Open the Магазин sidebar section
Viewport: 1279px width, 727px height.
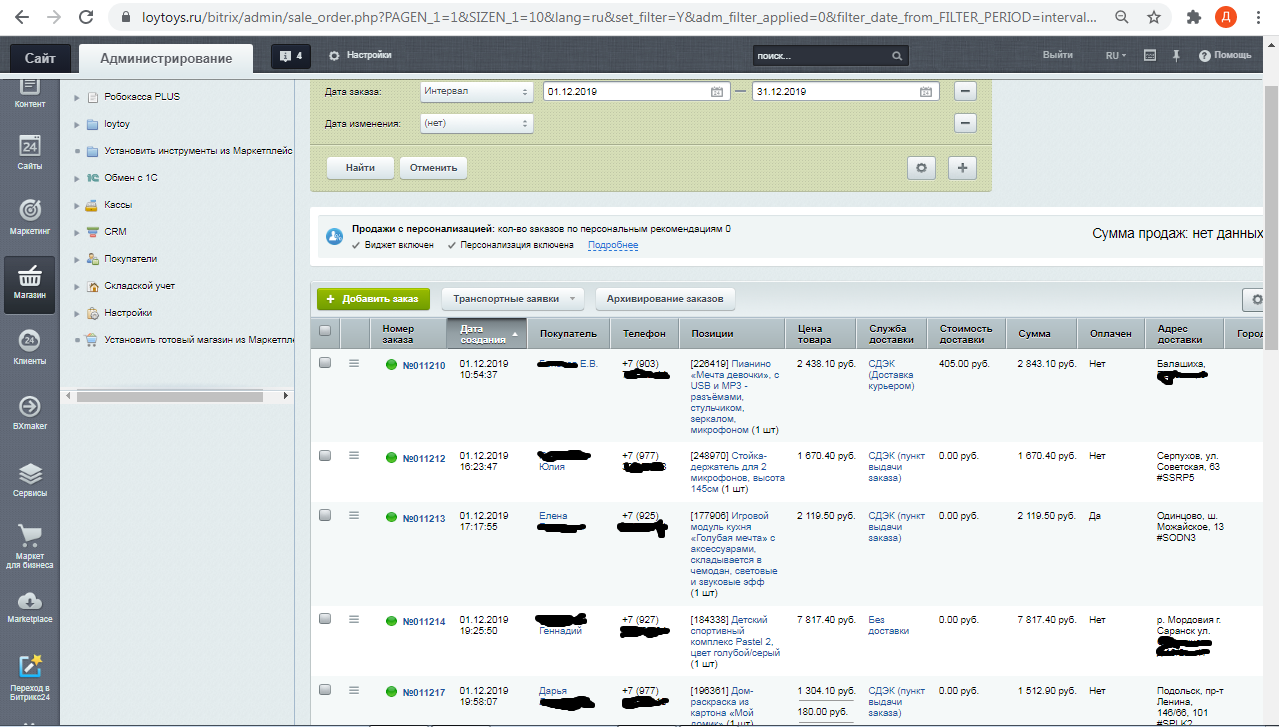[30, 283]
